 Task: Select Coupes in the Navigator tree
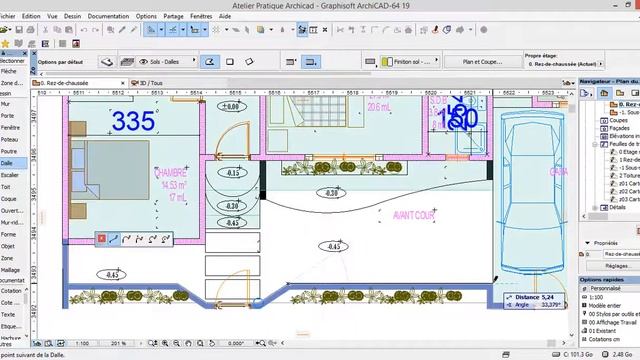click(x=618, y=120)
